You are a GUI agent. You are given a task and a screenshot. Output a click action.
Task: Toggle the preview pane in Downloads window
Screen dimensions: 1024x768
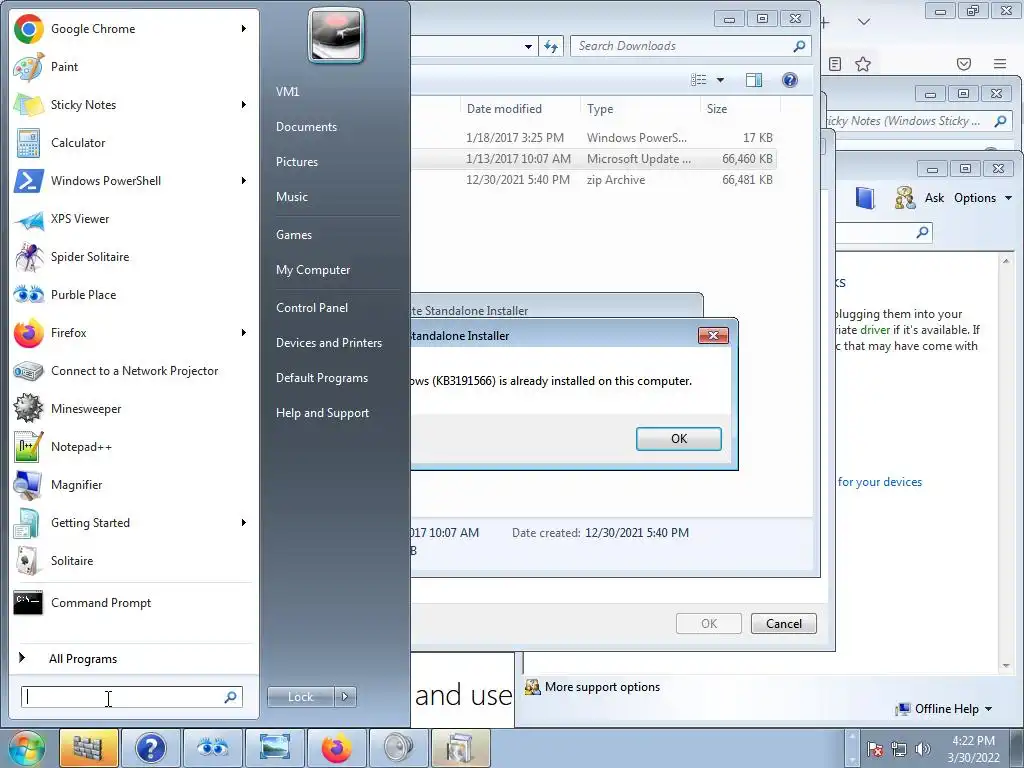click(754, 80)
